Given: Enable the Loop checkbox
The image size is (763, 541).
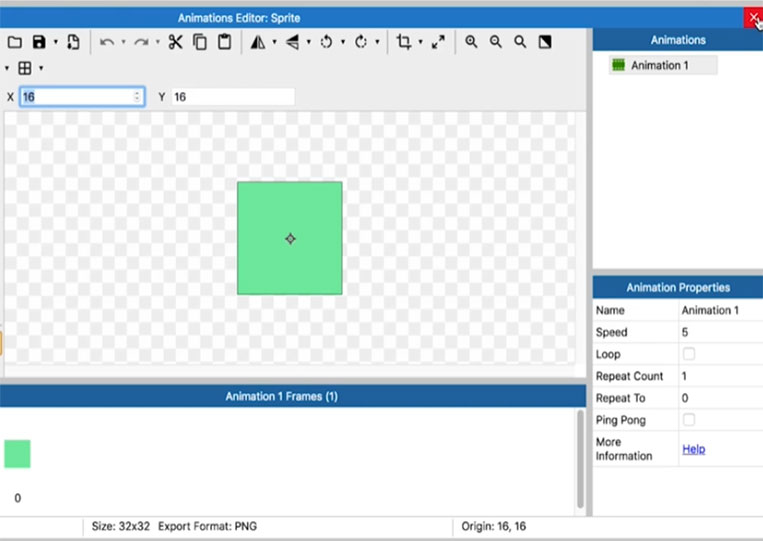Looking at the screenshot, I should point(689,354).
